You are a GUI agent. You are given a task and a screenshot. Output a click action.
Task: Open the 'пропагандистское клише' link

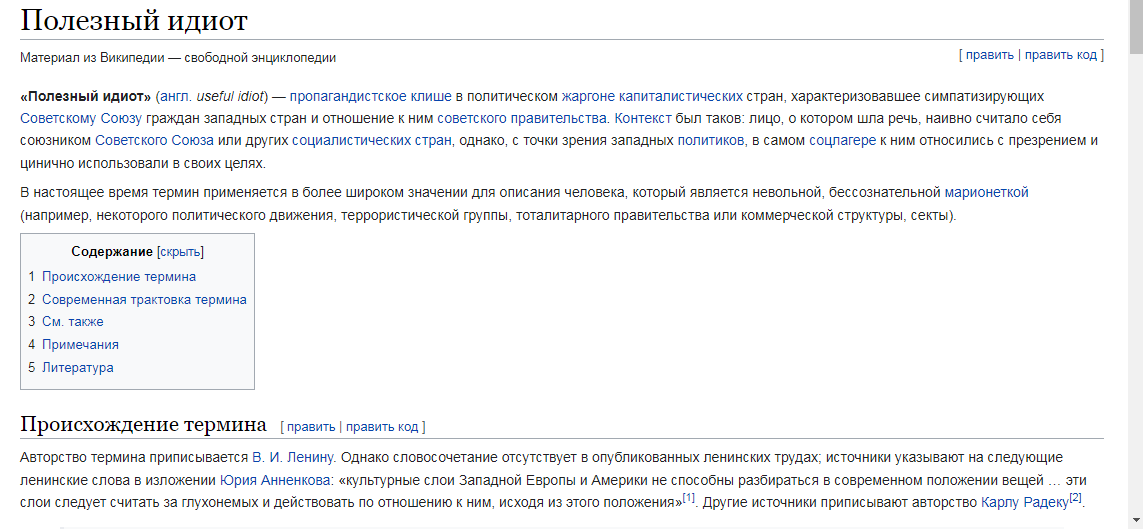pos(371,96)
